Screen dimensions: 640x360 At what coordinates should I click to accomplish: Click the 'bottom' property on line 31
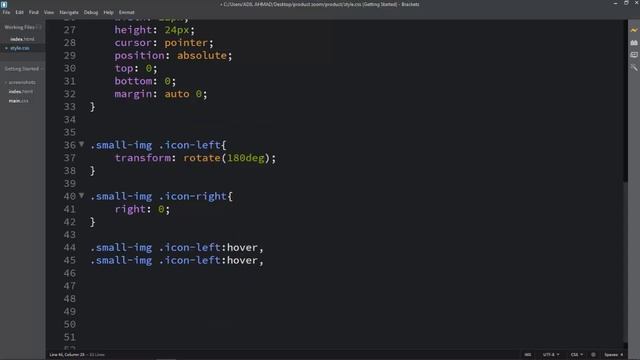(x=133, y=81)
